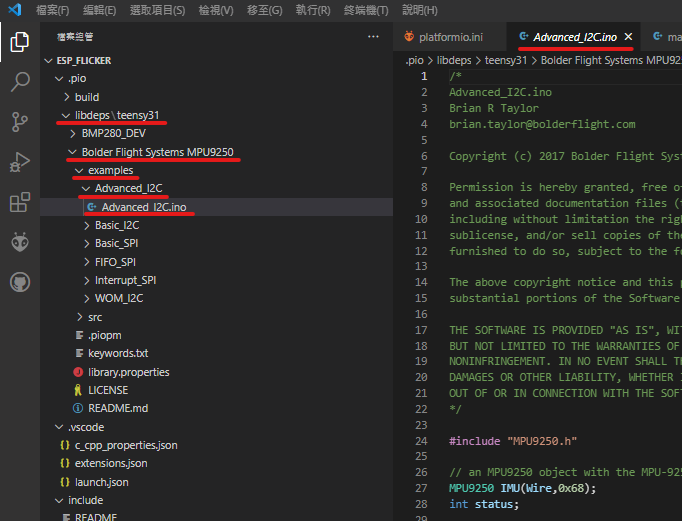Open the GitHub icon in activity bar

pos(20,282)
